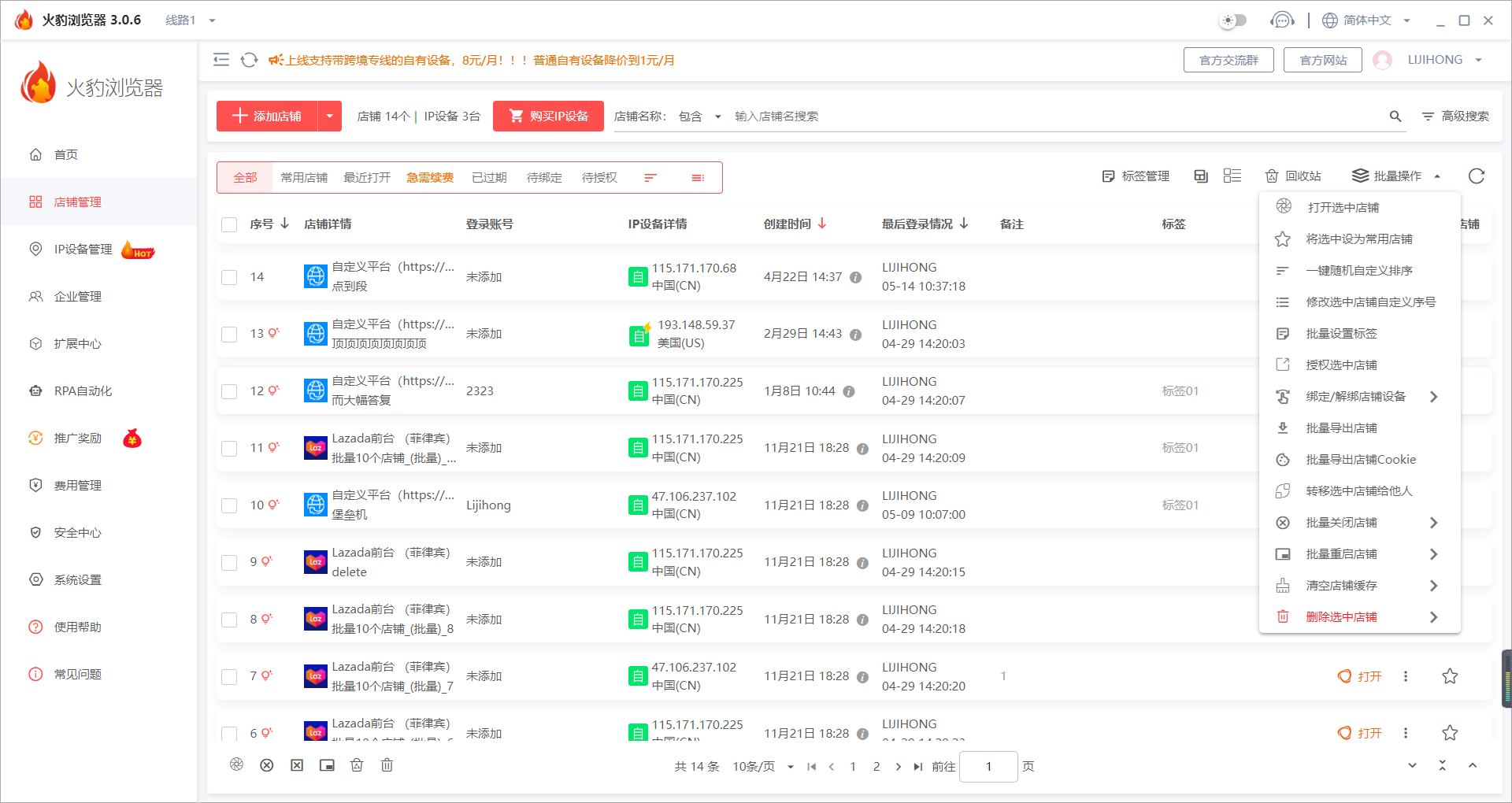
Task: Click bottom toolbar close-circle icon
Action: point(267,765)
